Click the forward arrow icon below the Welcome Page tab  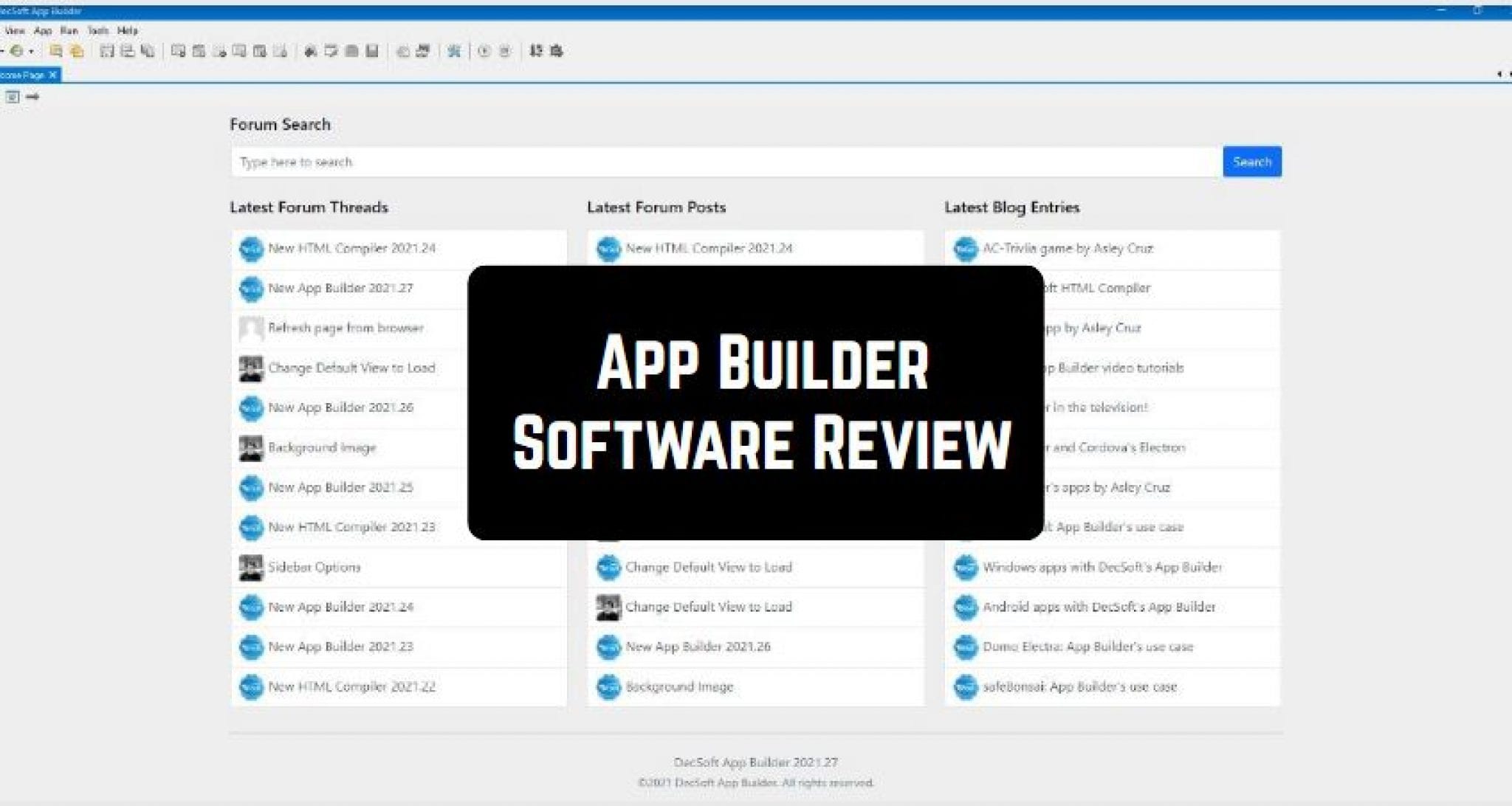pyautogui.click(x=32, y=96)
